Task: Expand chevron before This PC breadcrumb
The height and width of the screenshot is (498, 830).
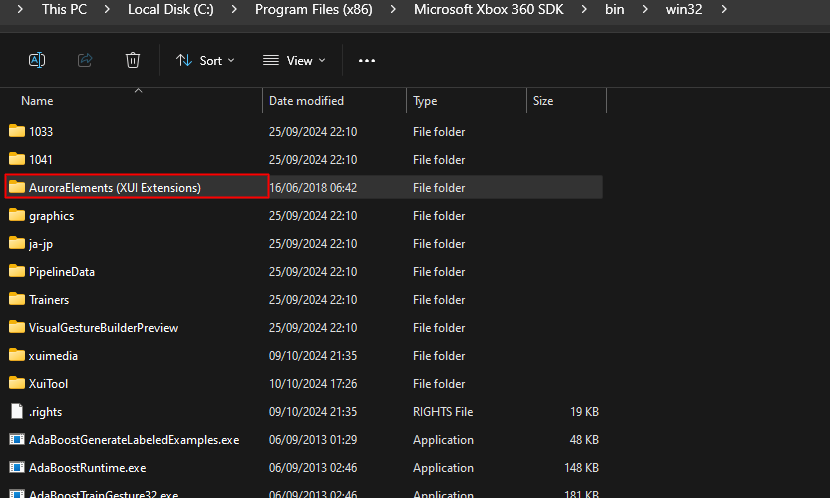Action: pos(20,10)
